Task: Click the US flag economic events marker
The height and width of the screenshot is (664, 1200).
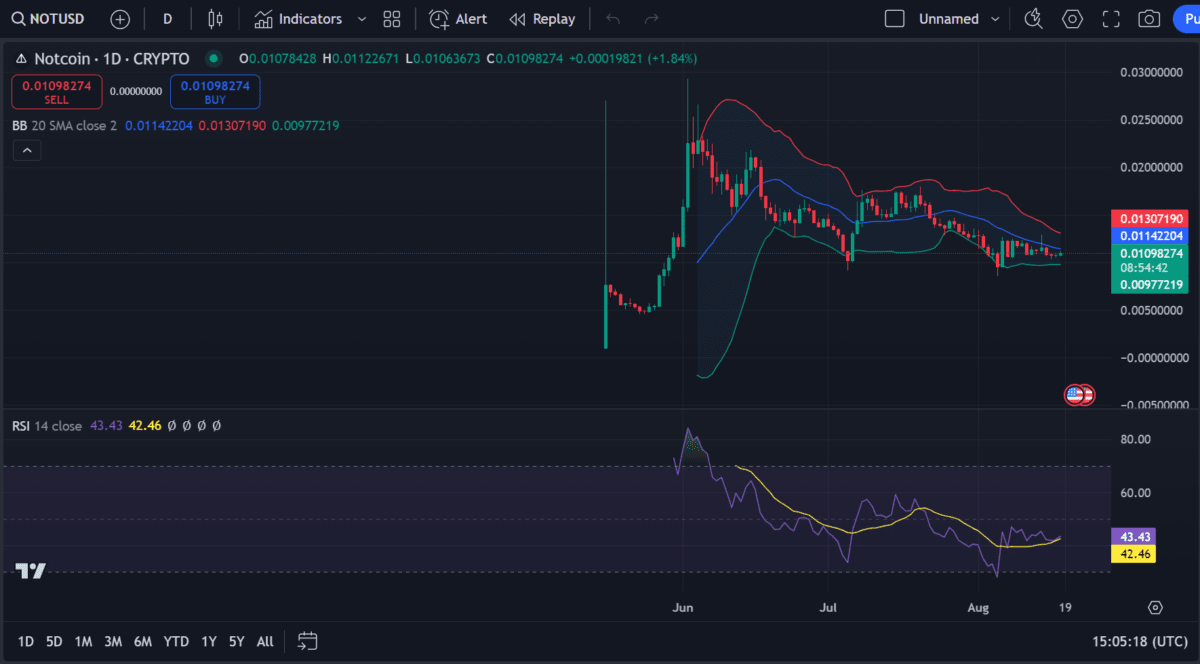Action: pos(1075,395)
